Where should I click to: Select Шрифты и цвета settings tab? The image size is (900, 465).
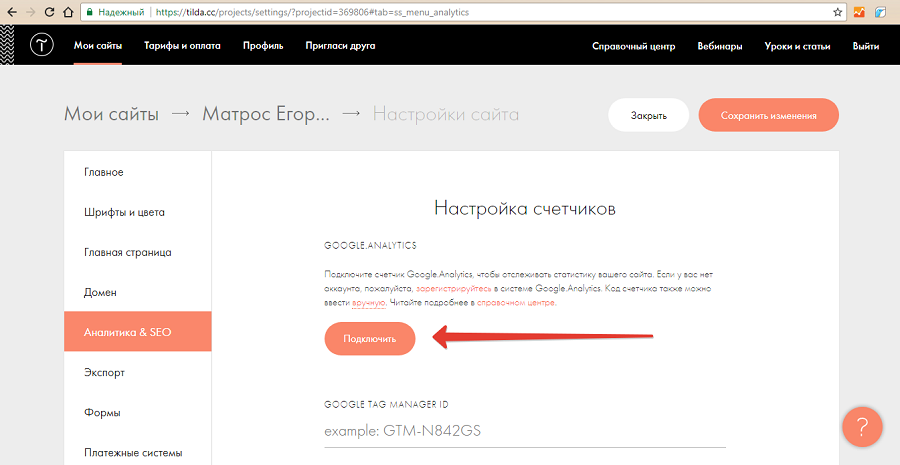138,212
